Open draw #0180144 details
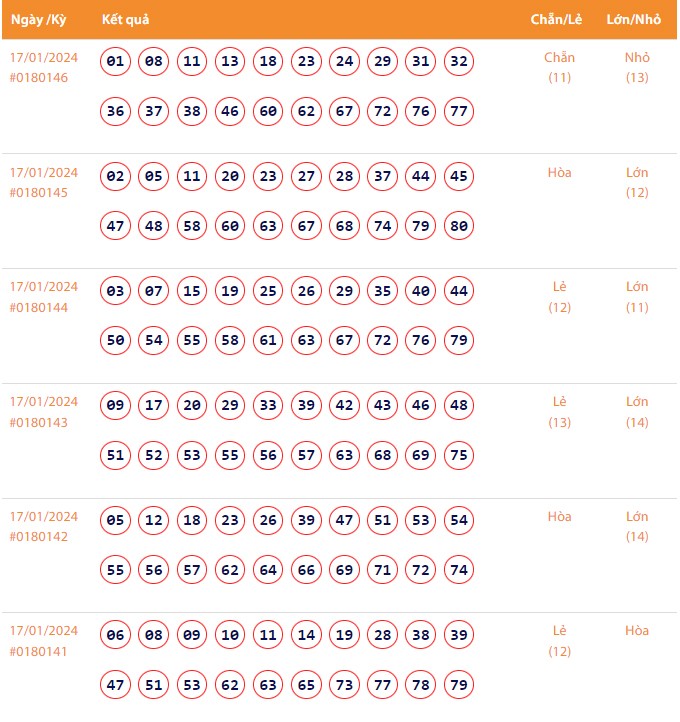 39,307
